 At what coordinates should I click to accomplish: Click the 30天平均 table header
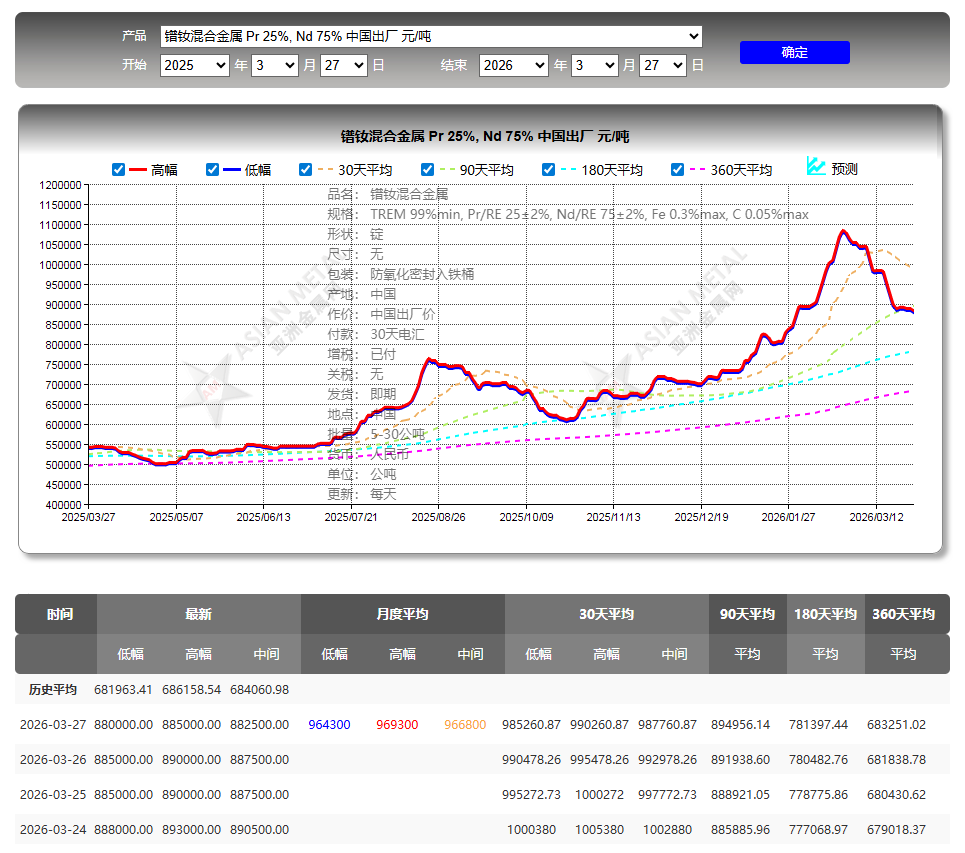pos(606,614)
